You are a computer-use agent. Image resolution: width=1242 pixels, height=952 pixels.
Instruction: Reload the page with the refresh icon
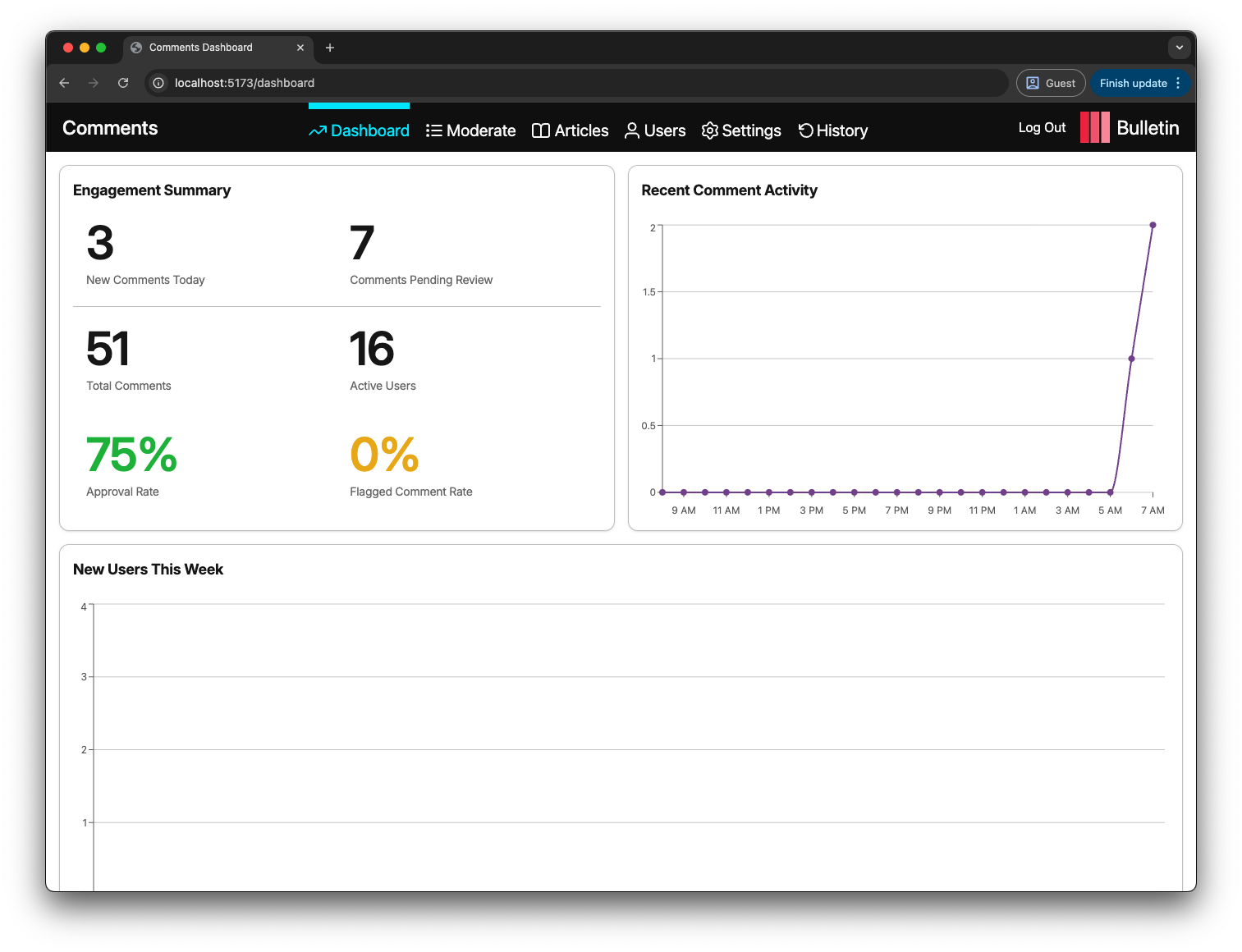(x=123, y=83)
